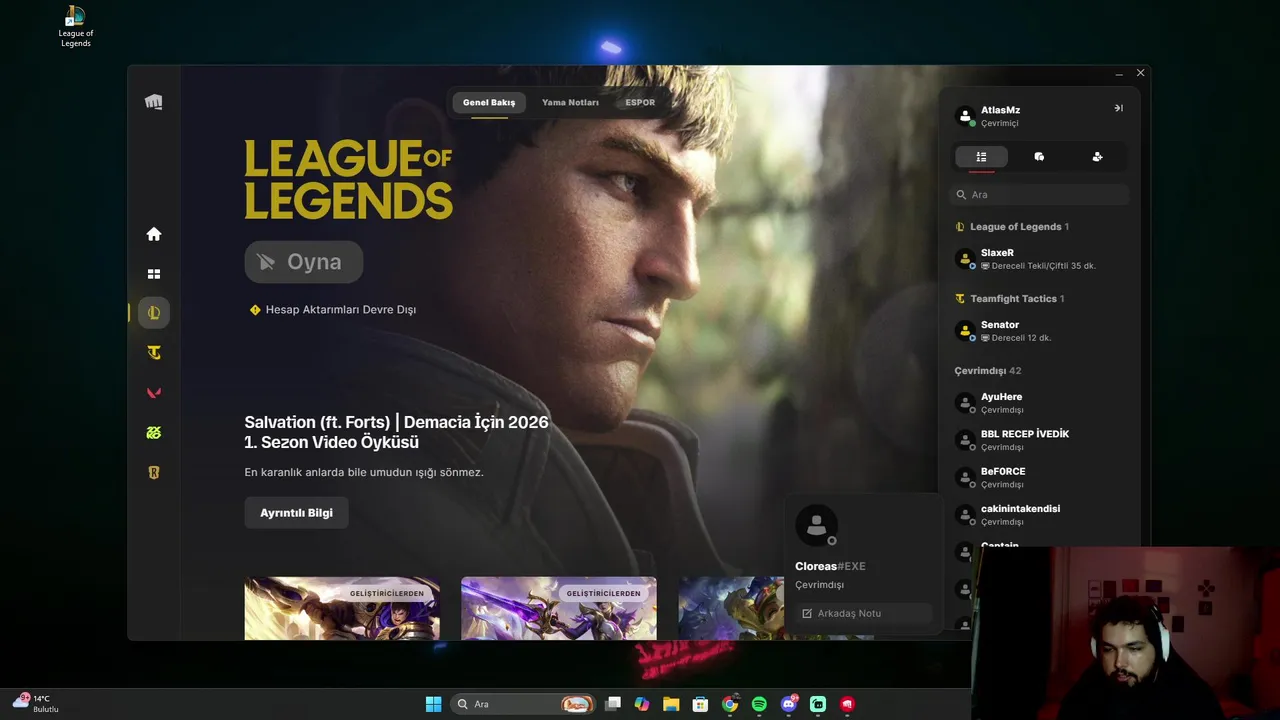Switch to Yama Notları tab
The height and width of the screenshot is (720, 1280).
coord(570,102)
